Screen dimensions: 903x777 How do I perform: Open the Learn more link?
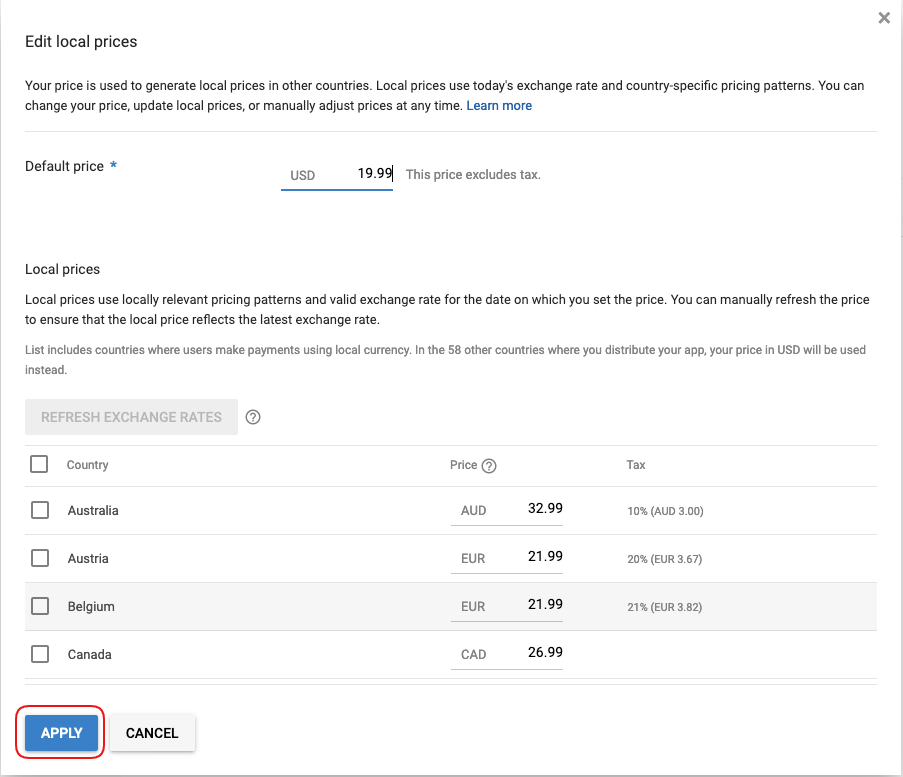pyautogui.click(x=499, y=106)
